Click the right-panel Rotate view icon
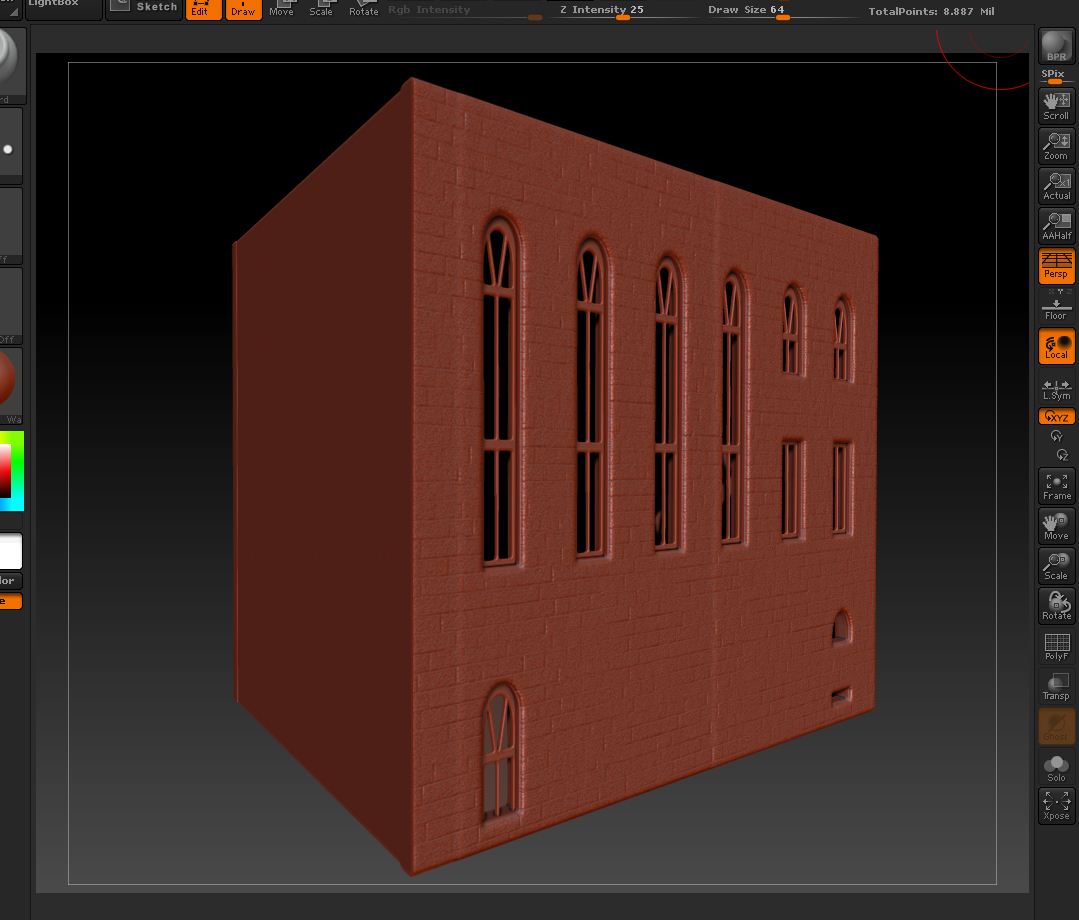 pos(1056,606)
